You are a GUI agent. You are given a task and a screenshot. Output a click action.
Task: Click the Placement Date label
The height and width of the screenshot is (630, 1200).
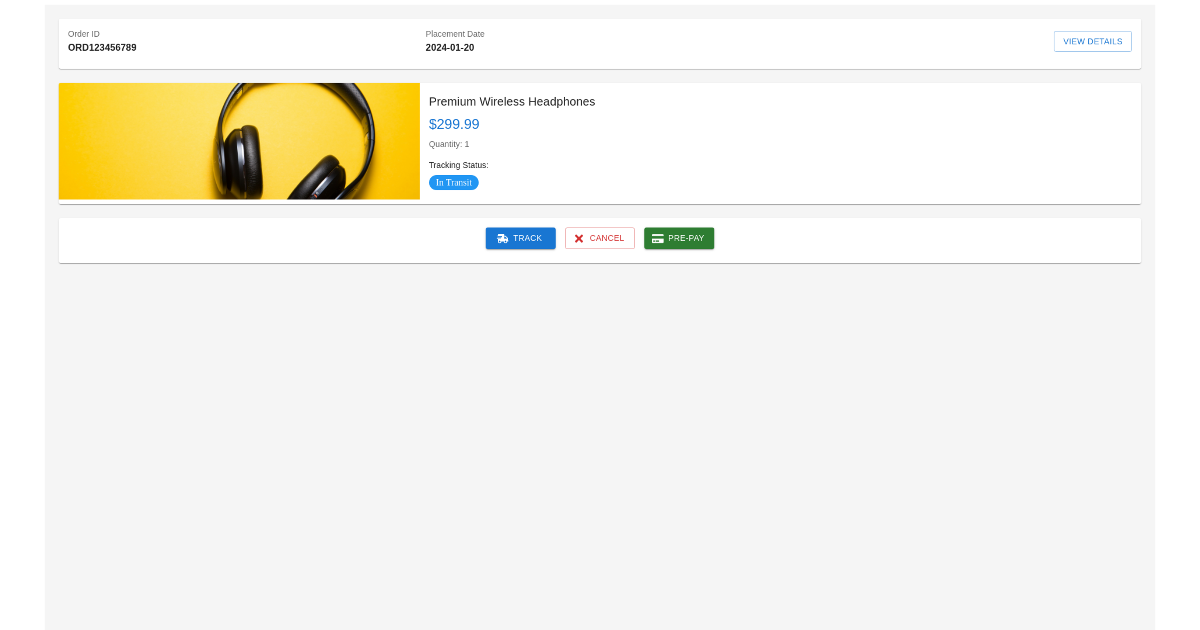coord(455,34)
